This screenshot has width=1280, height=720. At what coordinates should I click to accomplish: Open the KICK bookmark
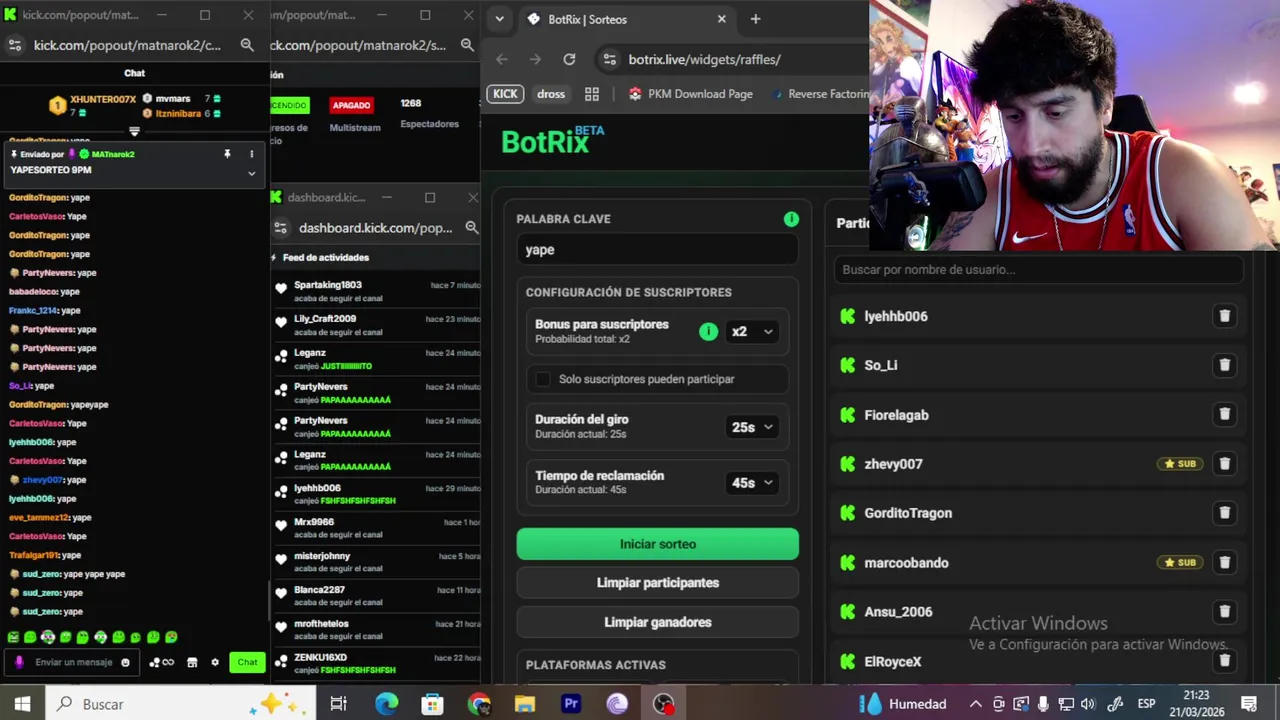pyautogui.click(x=505, y=94)
